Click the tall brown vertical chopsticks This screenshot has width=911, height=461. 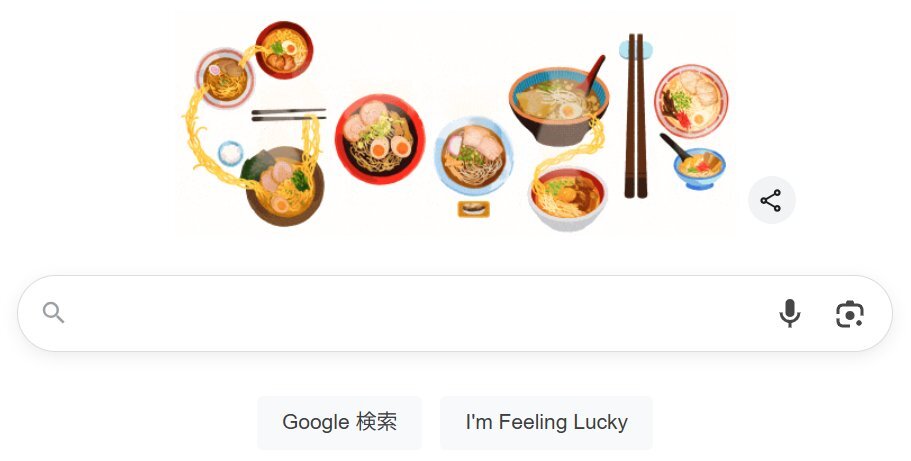(635, 116)
